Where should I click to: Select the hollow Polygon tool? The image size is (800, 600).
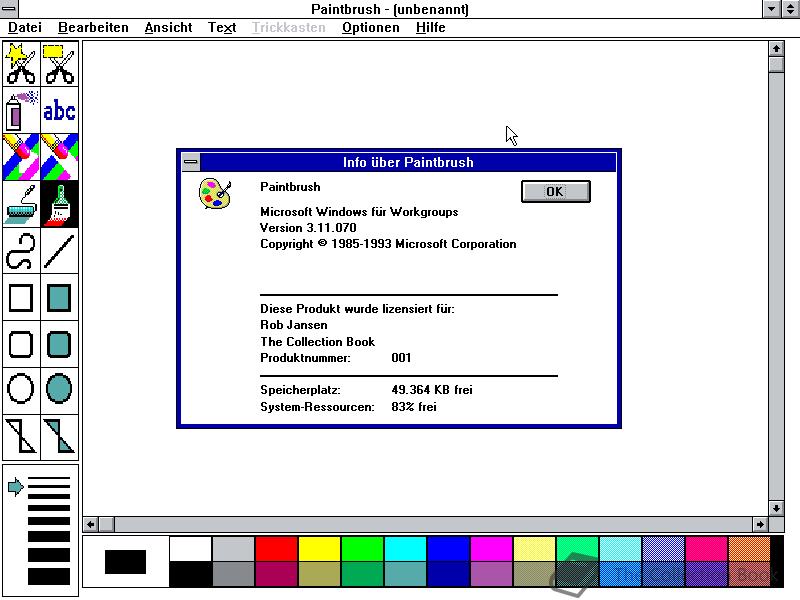(x=21, y=437)
